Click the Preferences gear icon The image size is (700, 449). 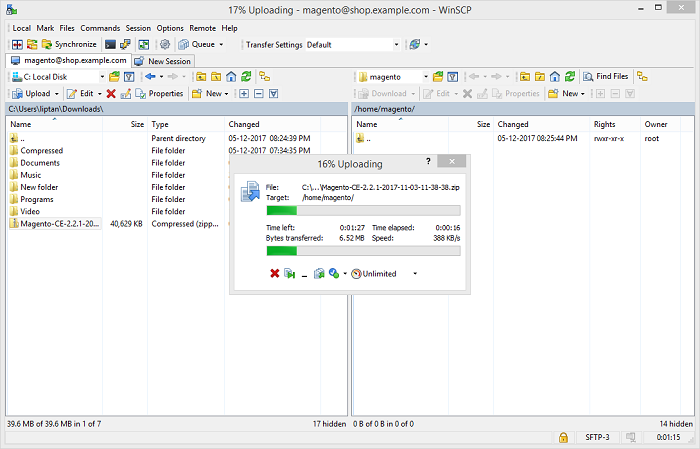pyautogui.click(x=165, y=44)
